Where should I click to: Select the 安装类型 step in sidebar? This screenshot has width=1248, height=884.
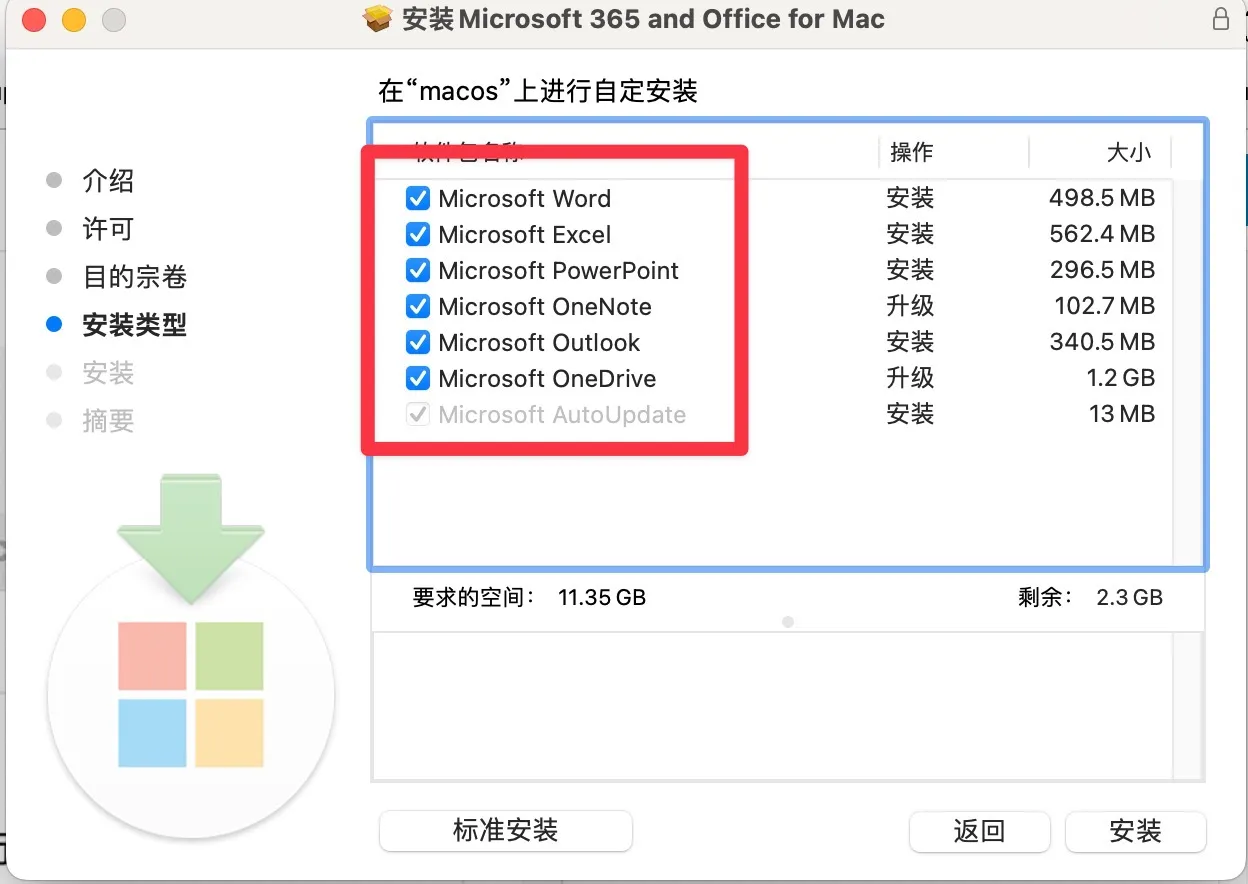(135, 325)
